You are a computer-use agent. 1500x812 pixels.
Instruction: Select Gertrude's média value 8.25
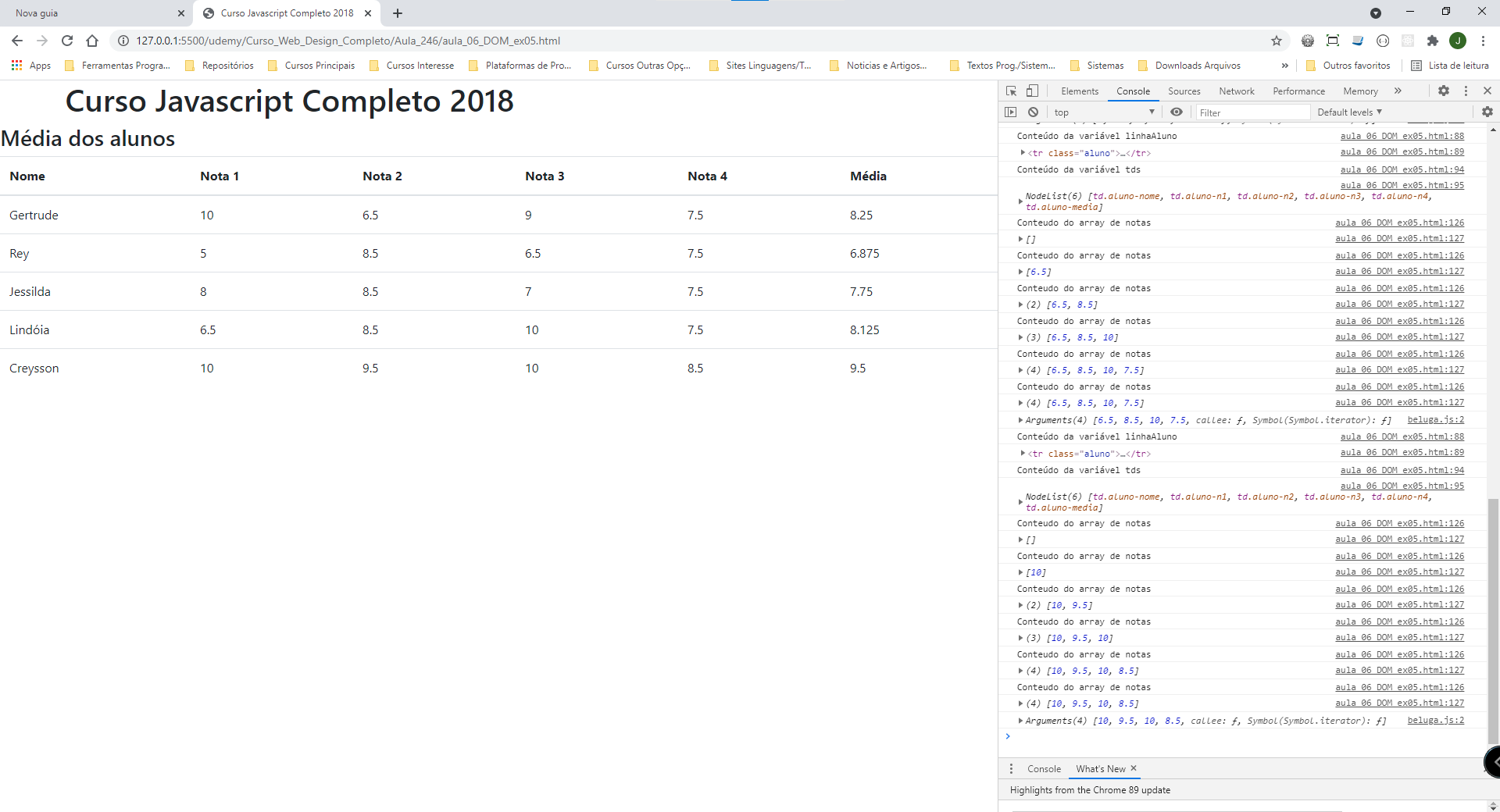(x=861, y=215)
